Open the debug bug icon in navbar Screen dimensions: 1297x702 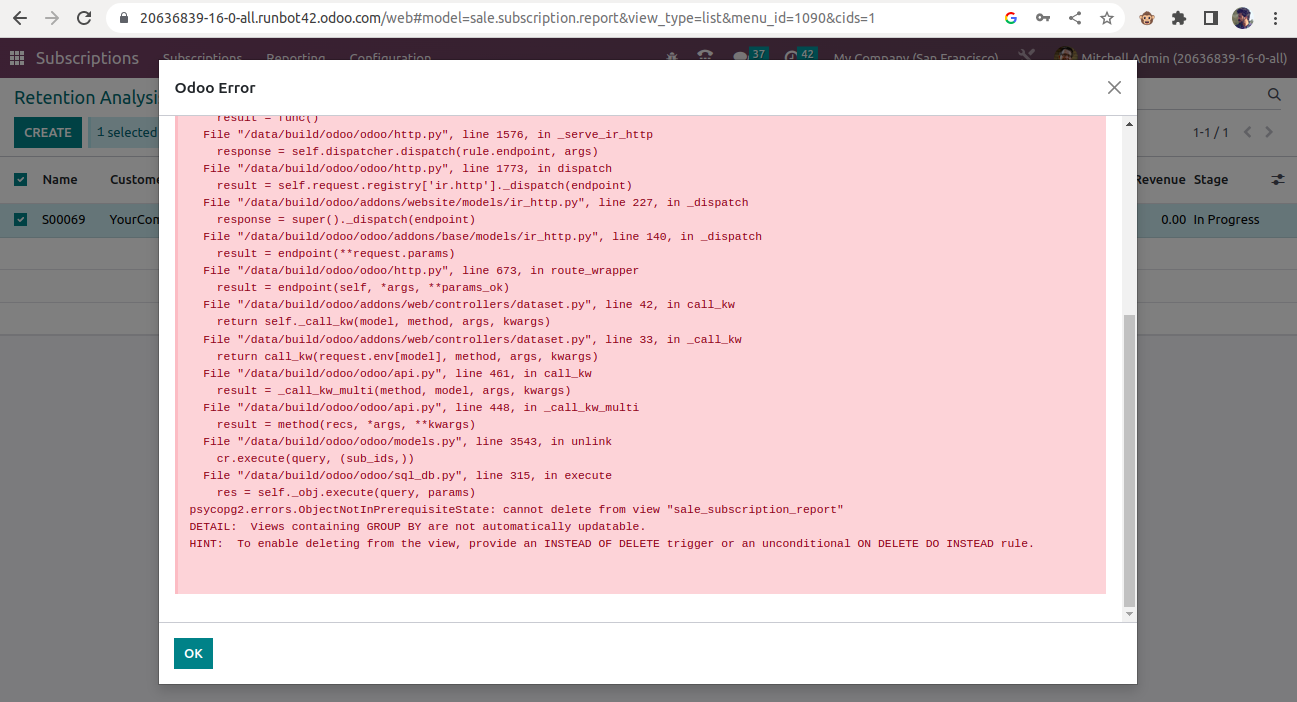671,57
